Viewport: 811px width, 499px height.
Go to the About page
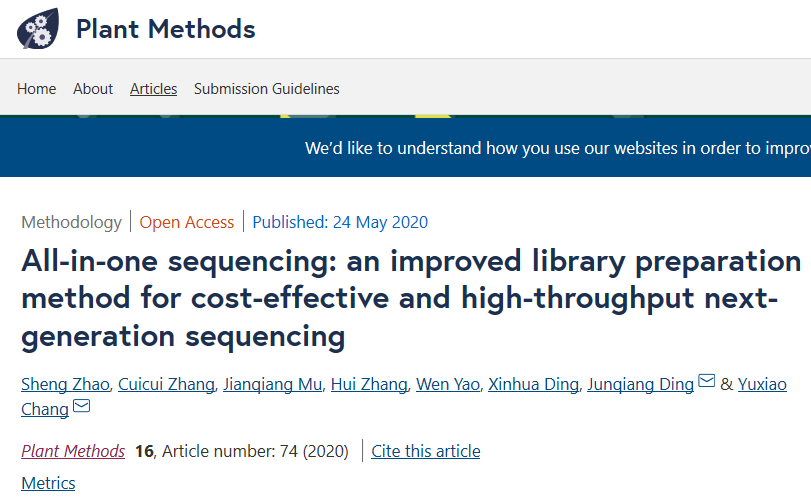pos(93,89)
